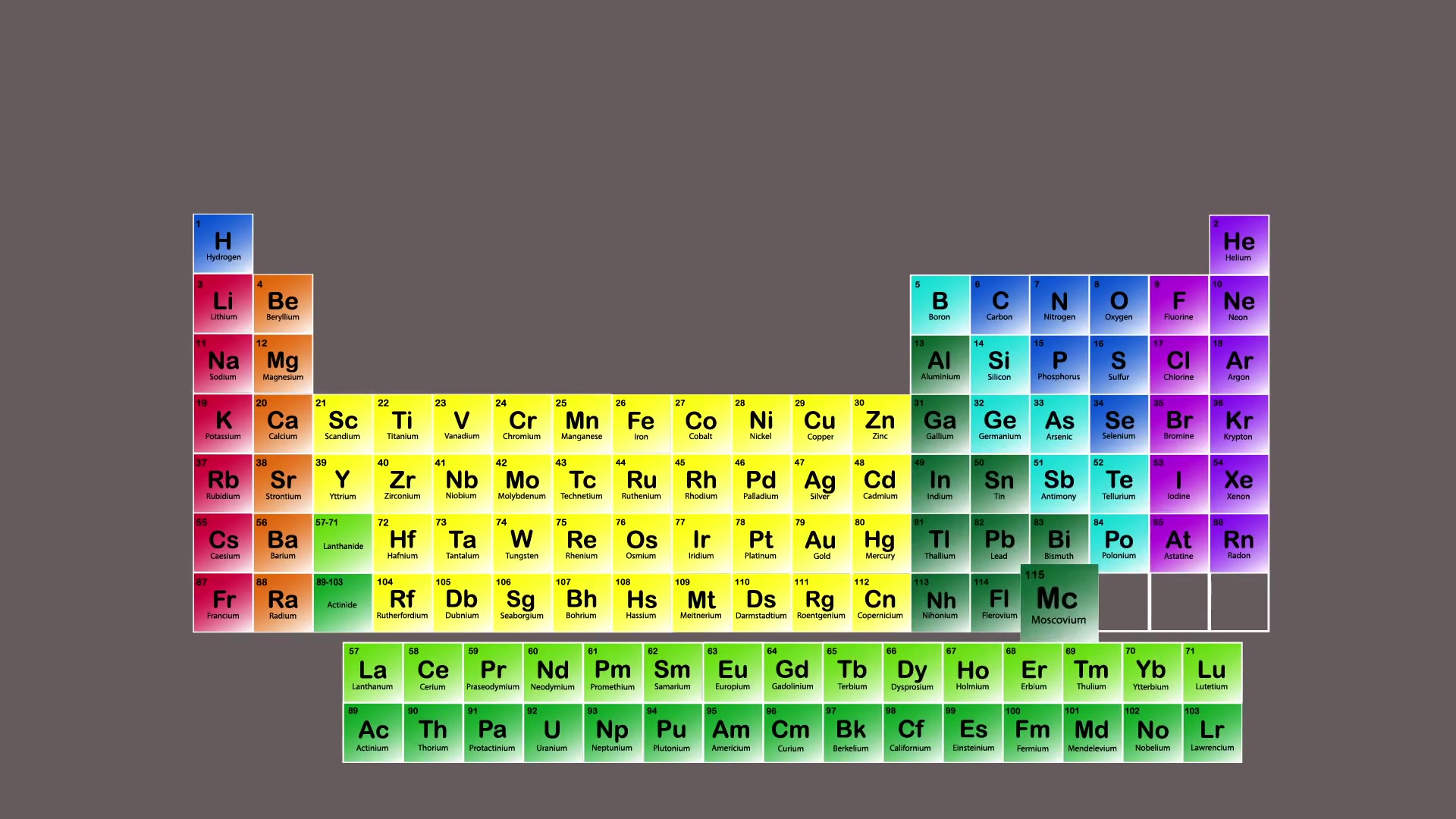Select the Yttrium tile
Screen dimensions: 1456x819
(x=343, y=483)
